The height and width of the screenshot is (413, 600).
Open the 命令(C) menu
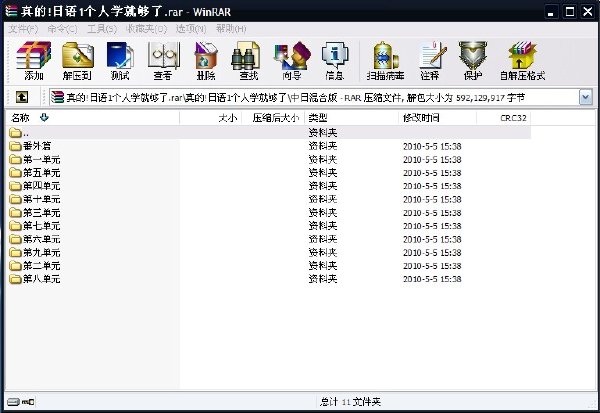[62, 29]
